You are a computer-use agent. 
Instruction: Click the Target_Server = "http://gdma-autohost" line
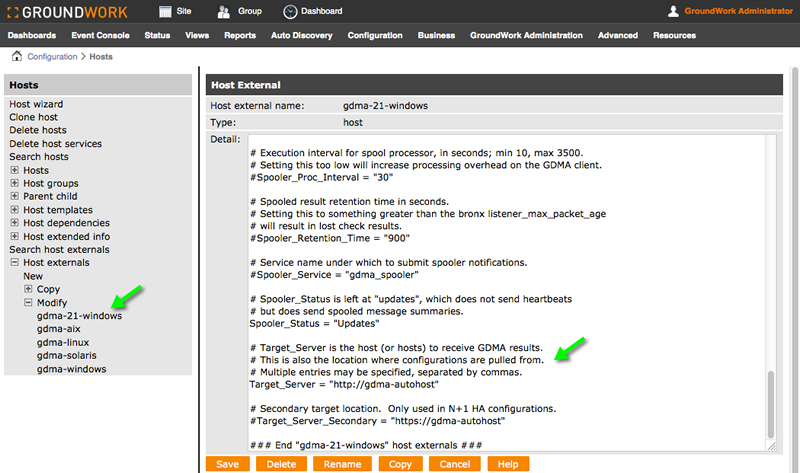pos(344,384)
